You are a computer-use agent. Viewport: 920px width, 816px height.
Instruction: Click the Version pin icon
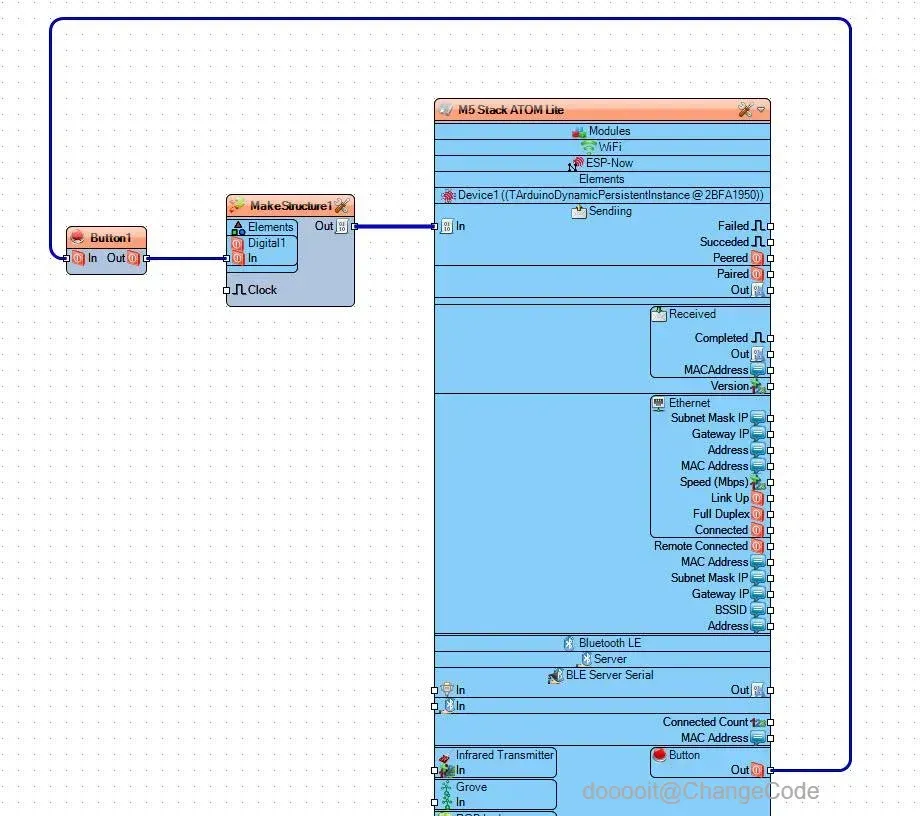click(757, 386)
